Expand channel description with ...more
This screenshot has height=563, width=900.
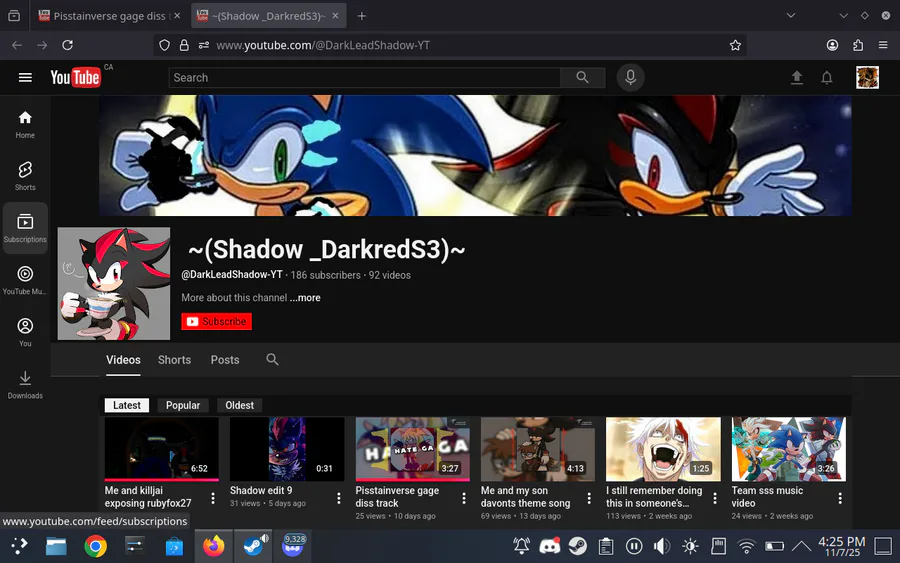click(x=305, y=297)
